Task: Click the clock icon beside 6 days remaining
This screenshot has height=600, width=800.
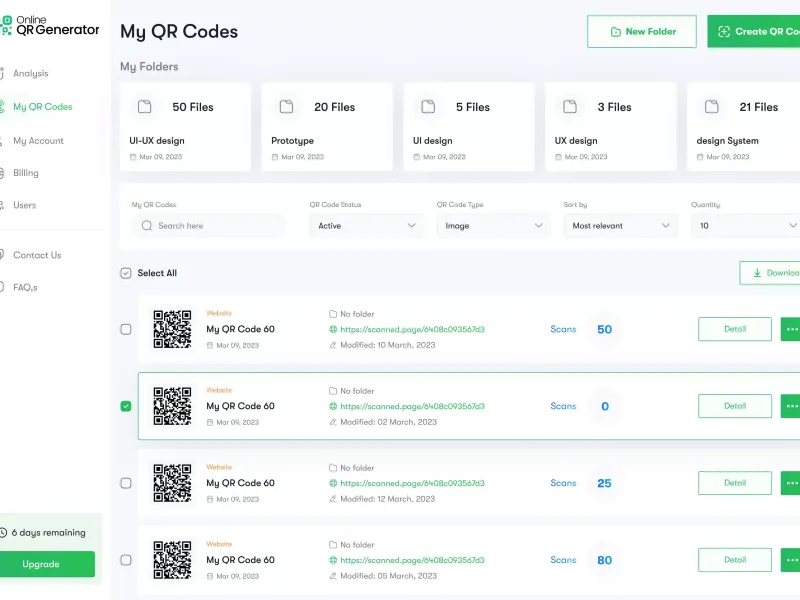Action: pos(3,533)
